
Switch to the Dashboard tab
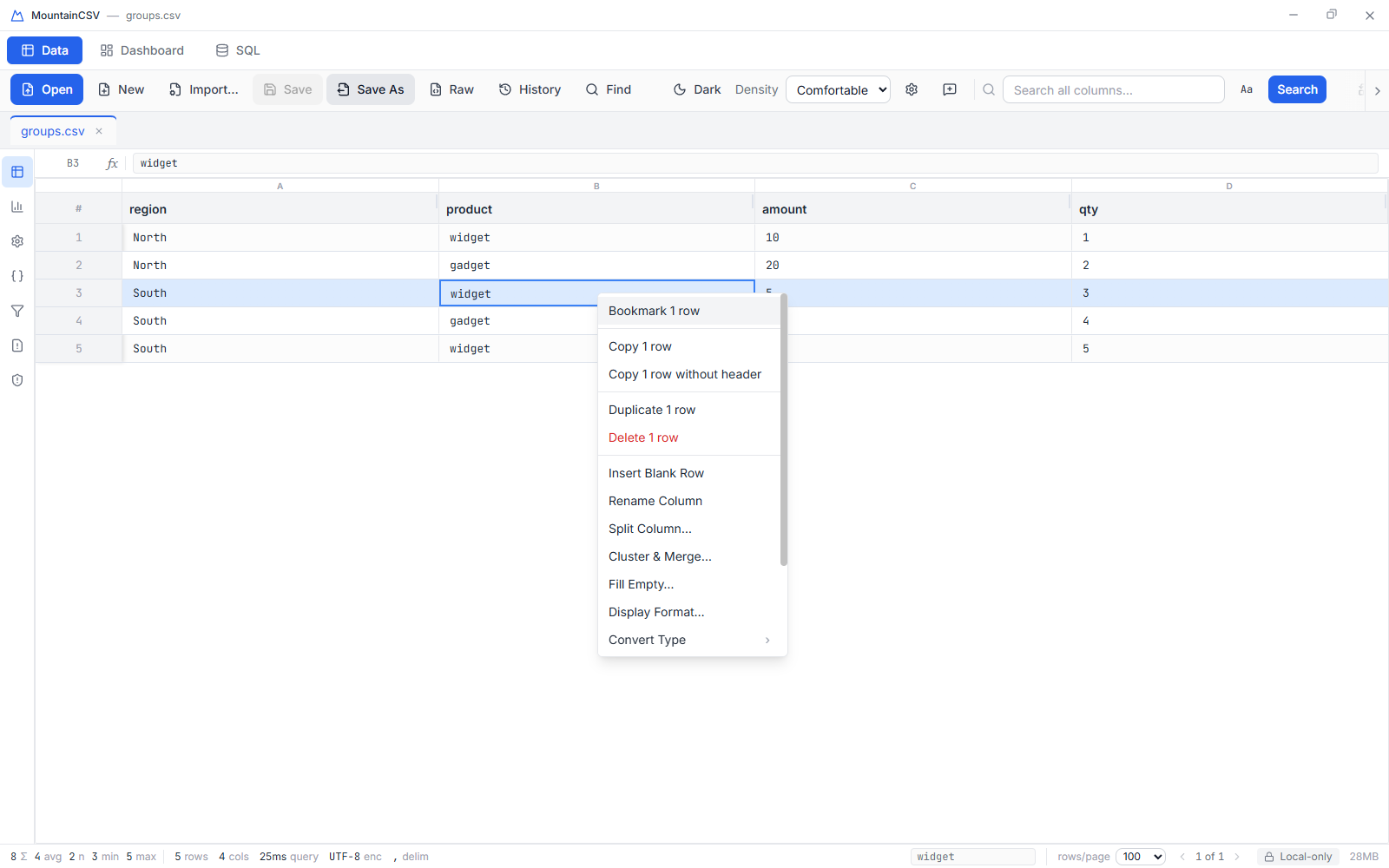(142, 50)
